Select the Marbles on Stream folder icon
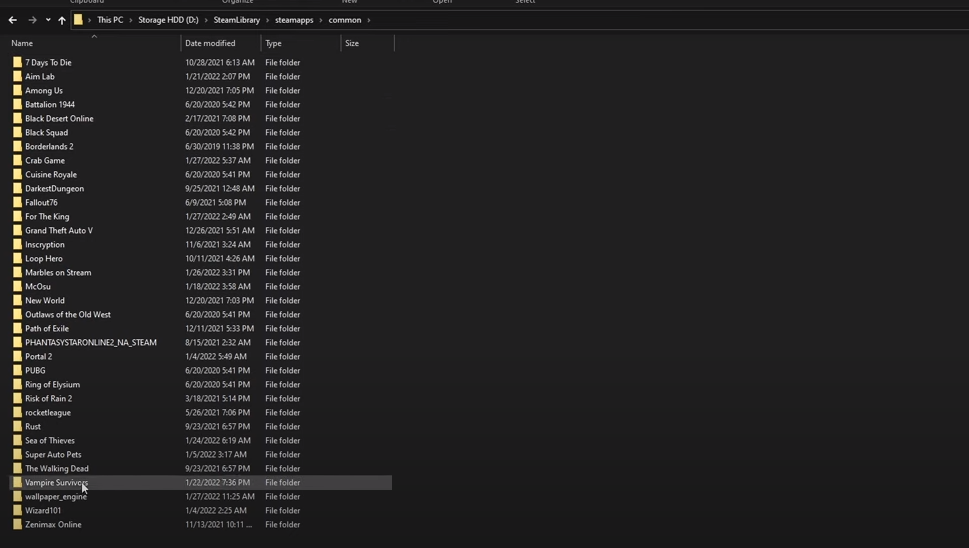 click(x=17, y=272)
